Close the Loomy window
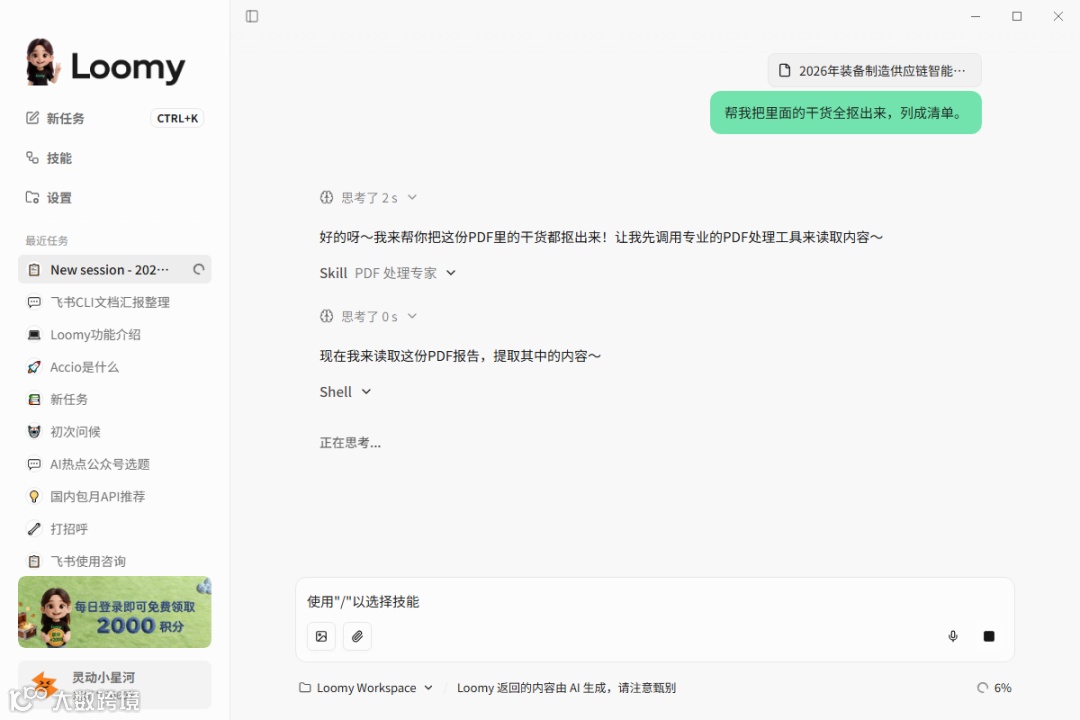Viewport: 1080px width, 720px height. coord(1058,16)
